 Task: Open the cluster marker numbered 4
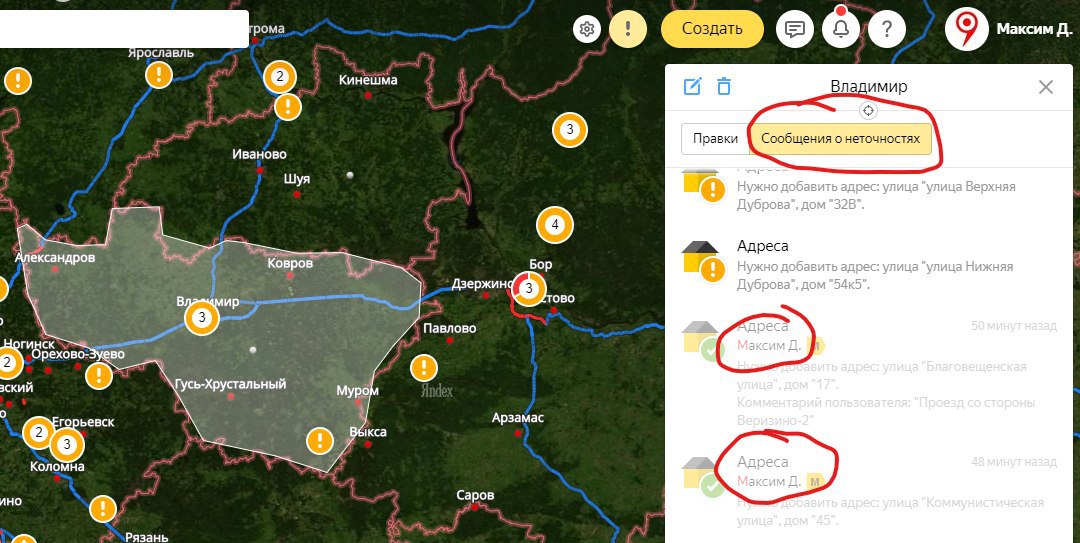(x=555, y=225)
